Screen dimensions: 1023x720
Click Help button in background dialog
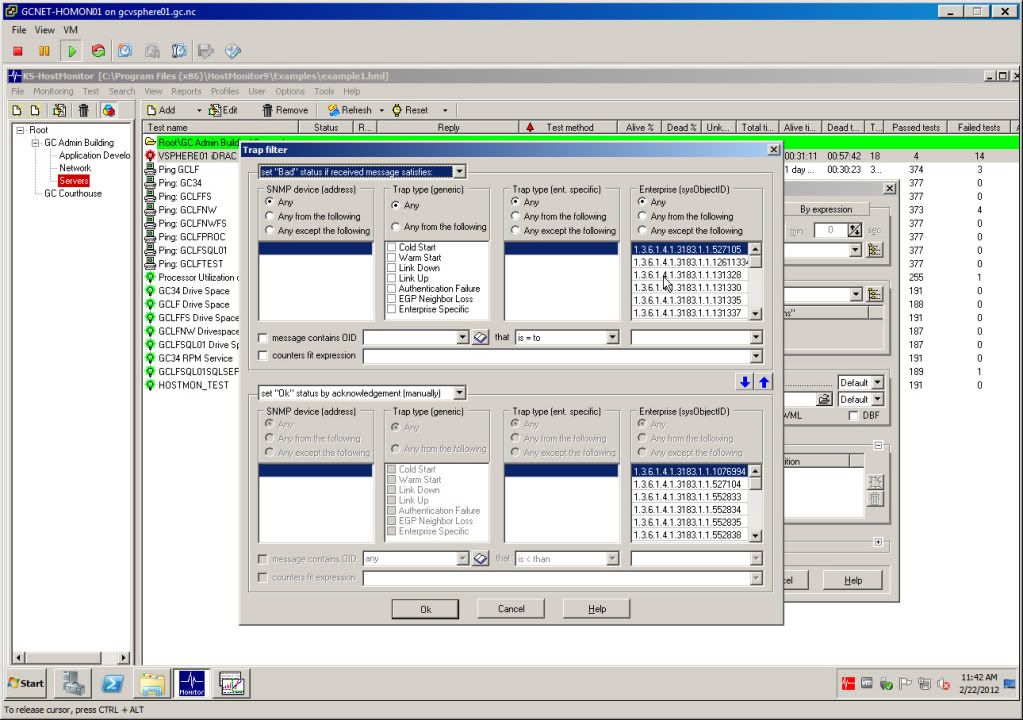(x=853, y=580)
